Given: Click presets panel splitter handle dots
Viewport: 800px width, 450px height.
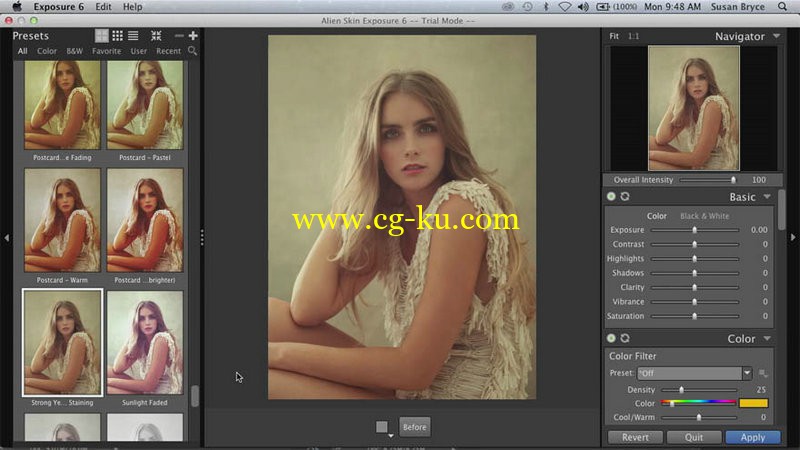Looking at the screenshot, I should [202, 237].
